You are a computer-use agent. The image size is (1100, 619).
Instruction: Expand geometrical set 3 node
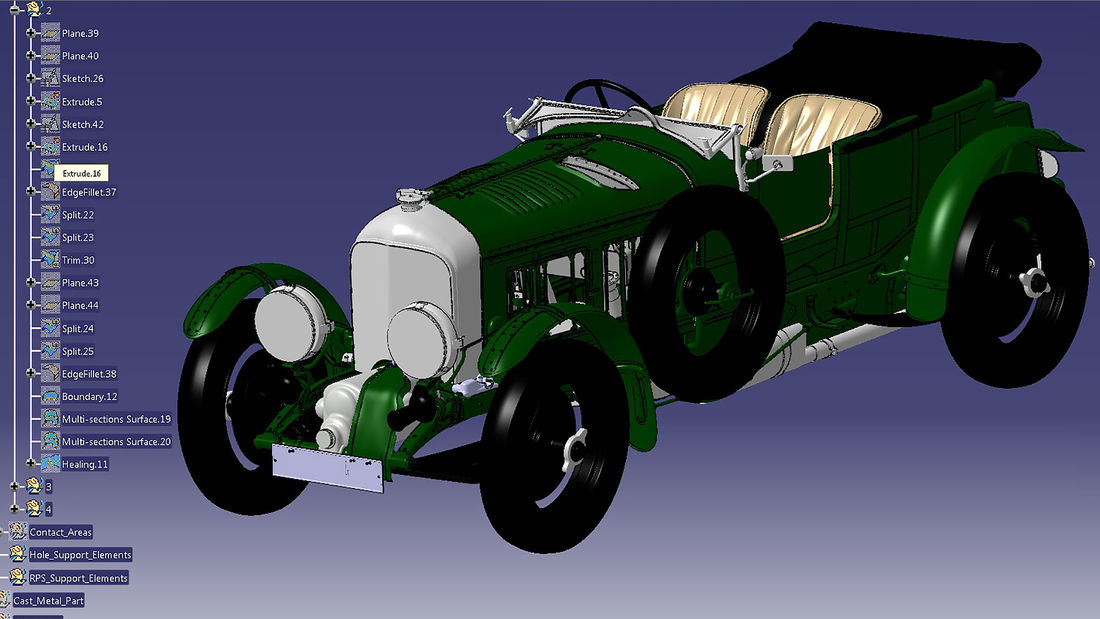pyautogui.click(x=14, y=486)
